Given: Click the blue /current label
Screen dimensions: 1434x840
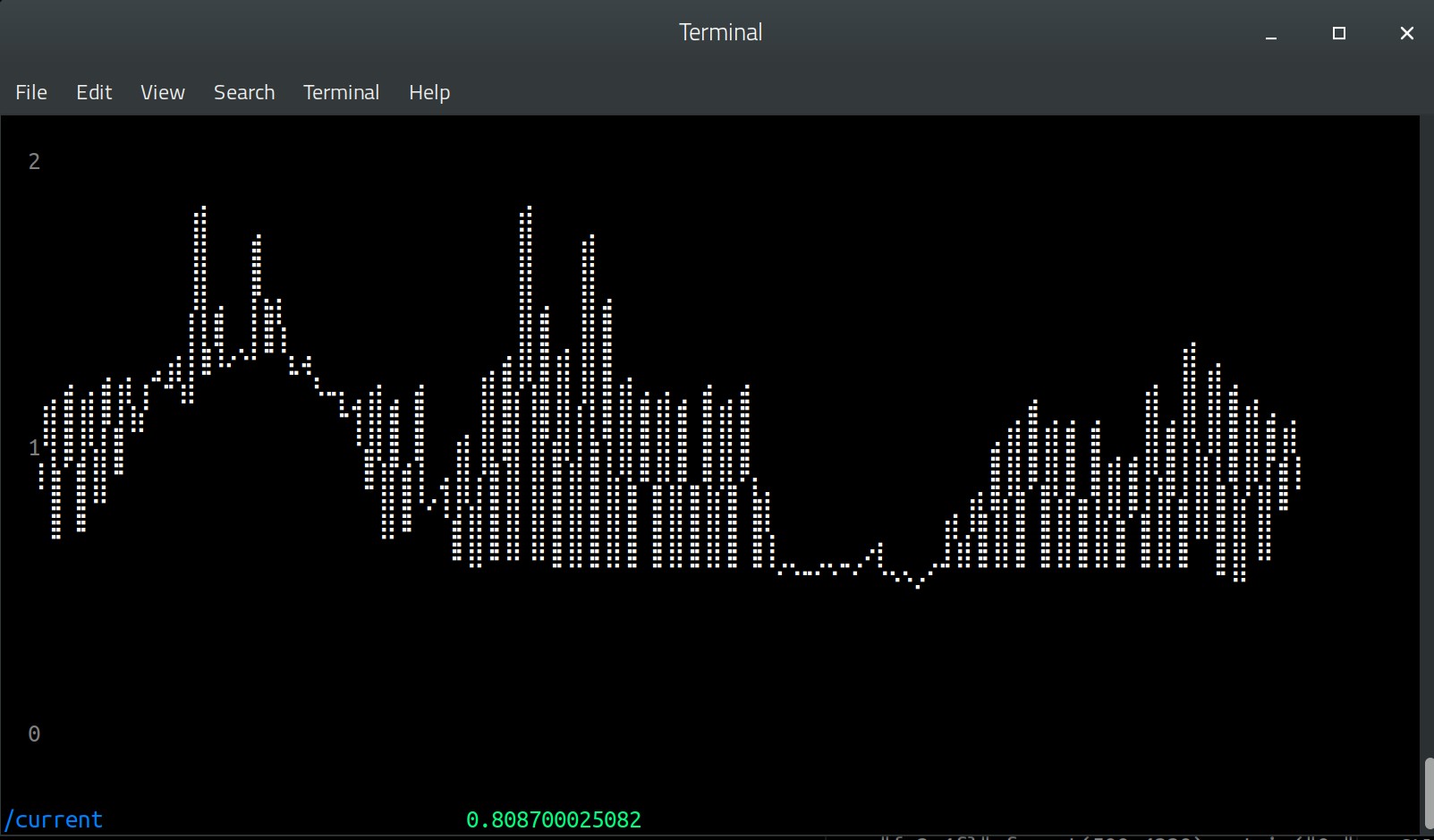Looking at the screenshot, I should tap(54, 819).
